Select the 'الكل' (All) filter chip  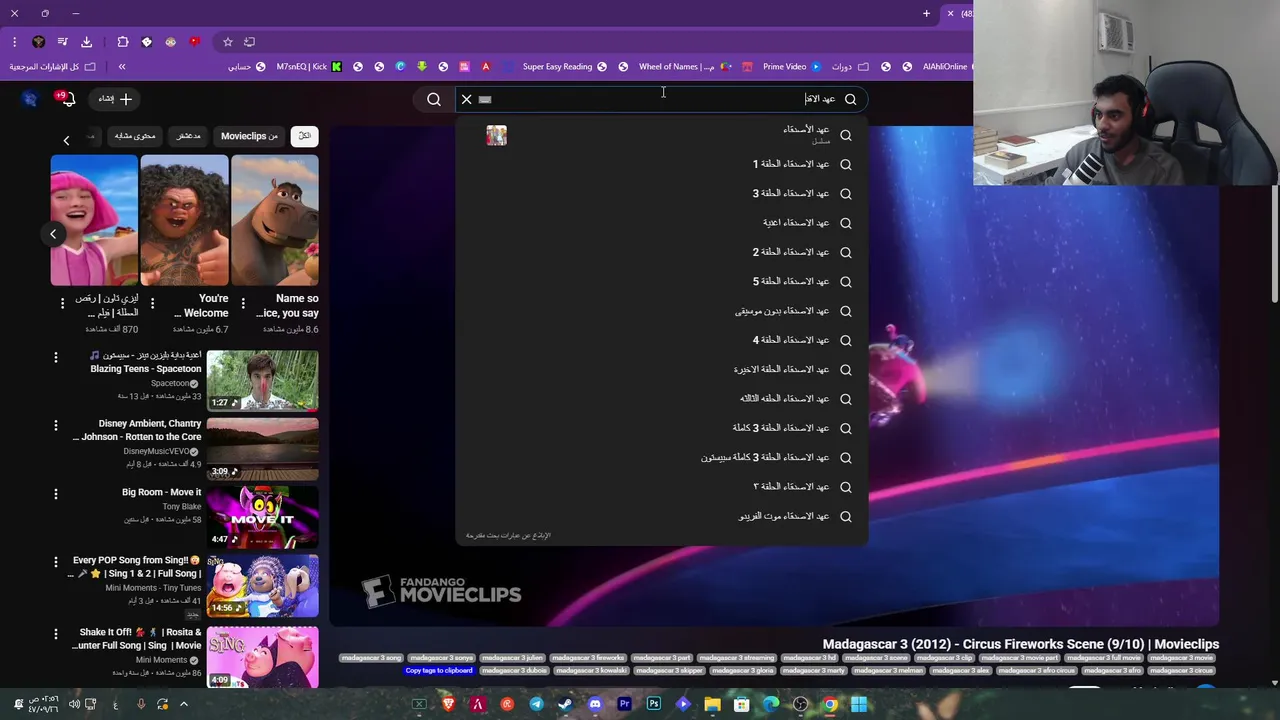point(305,136)
